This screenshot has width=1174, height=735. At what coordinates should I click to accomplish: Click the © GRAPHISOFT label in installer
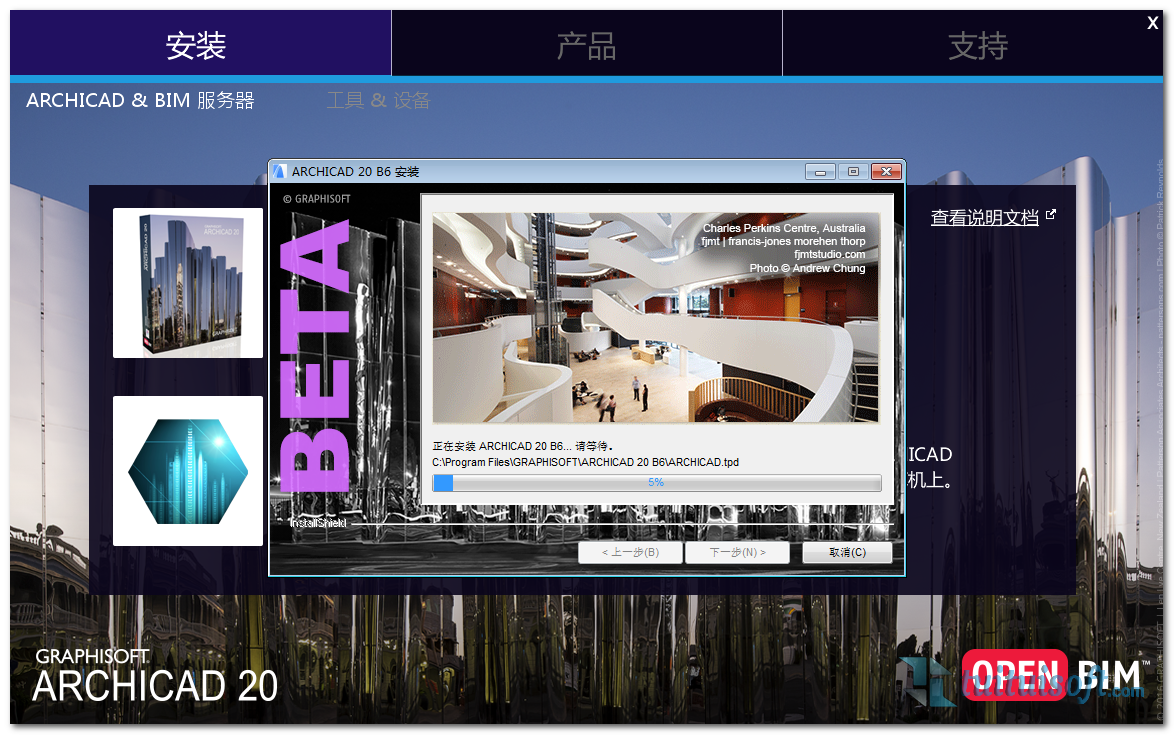pyautogui.click(x=317, y=199)
